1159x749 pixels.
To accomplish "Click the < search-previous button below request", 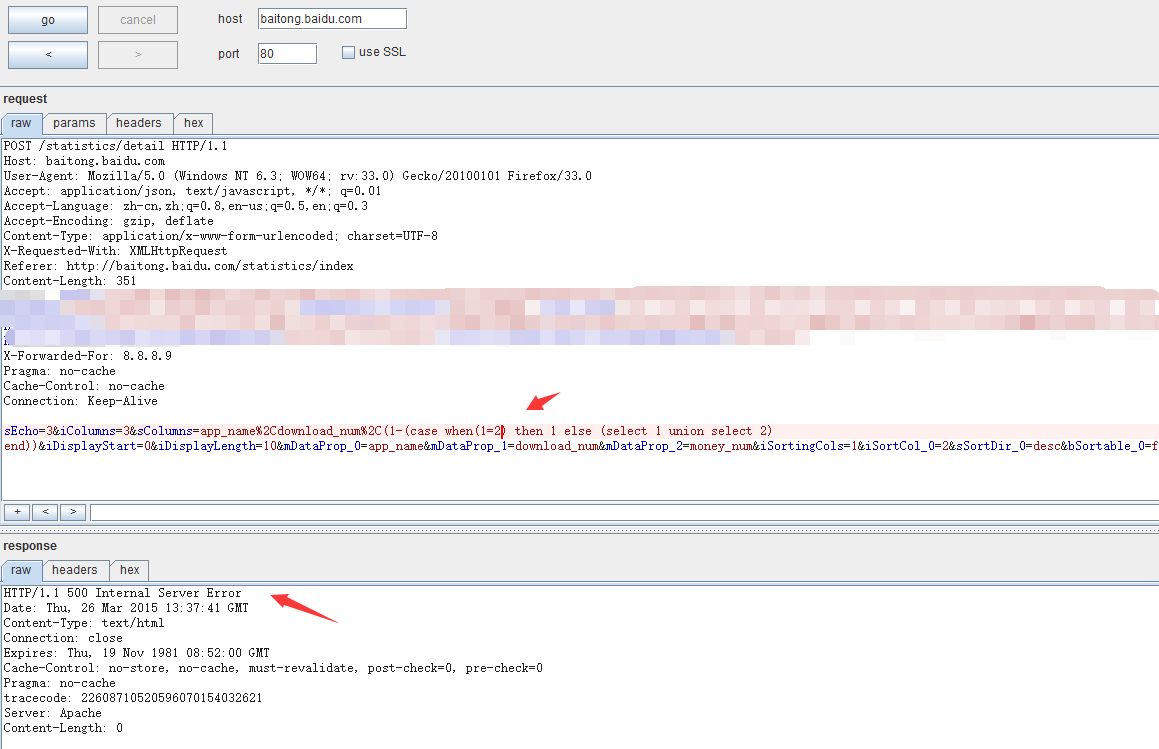I will 45,512.
